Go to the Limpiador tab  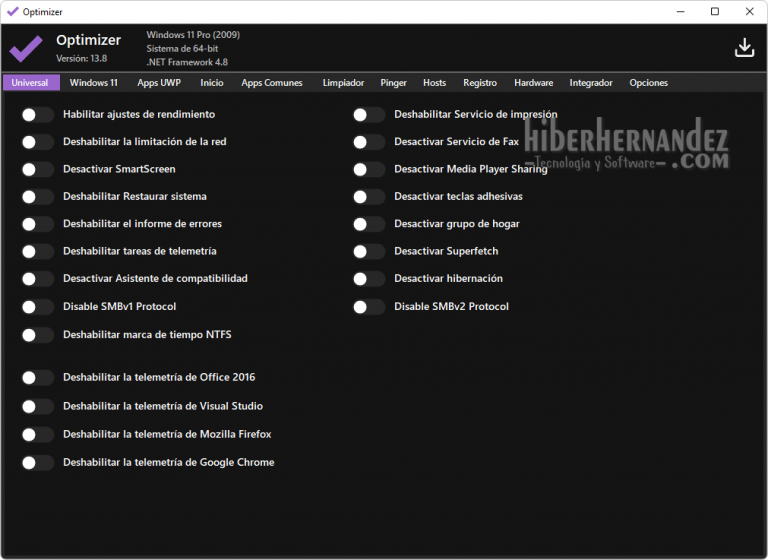coord(343,83)
